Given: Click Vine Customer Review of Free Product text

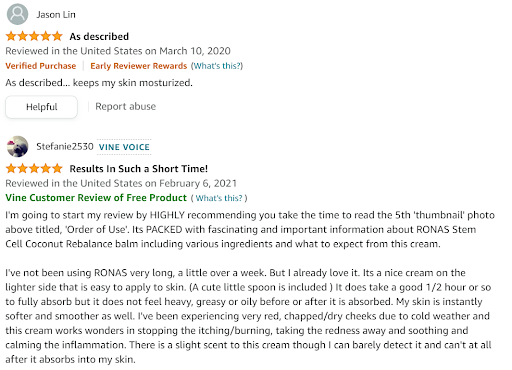Looking at the screenshot, I should coord(96,198).
